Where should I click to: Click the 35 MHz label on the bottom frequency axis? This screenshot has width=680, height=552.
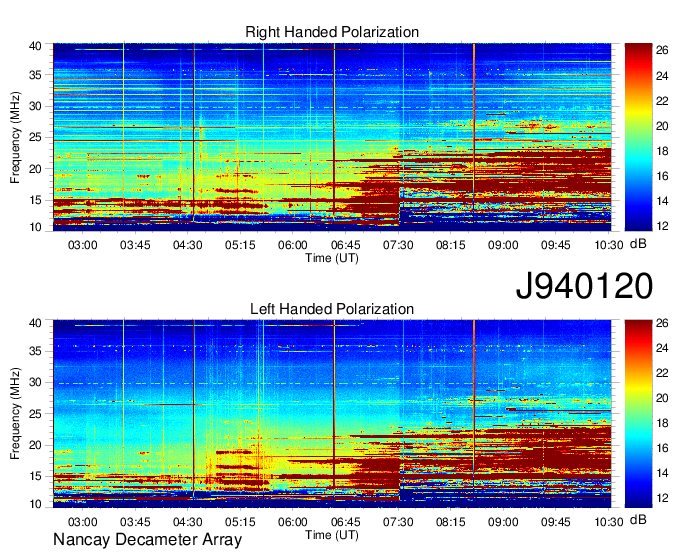point(35,351)
